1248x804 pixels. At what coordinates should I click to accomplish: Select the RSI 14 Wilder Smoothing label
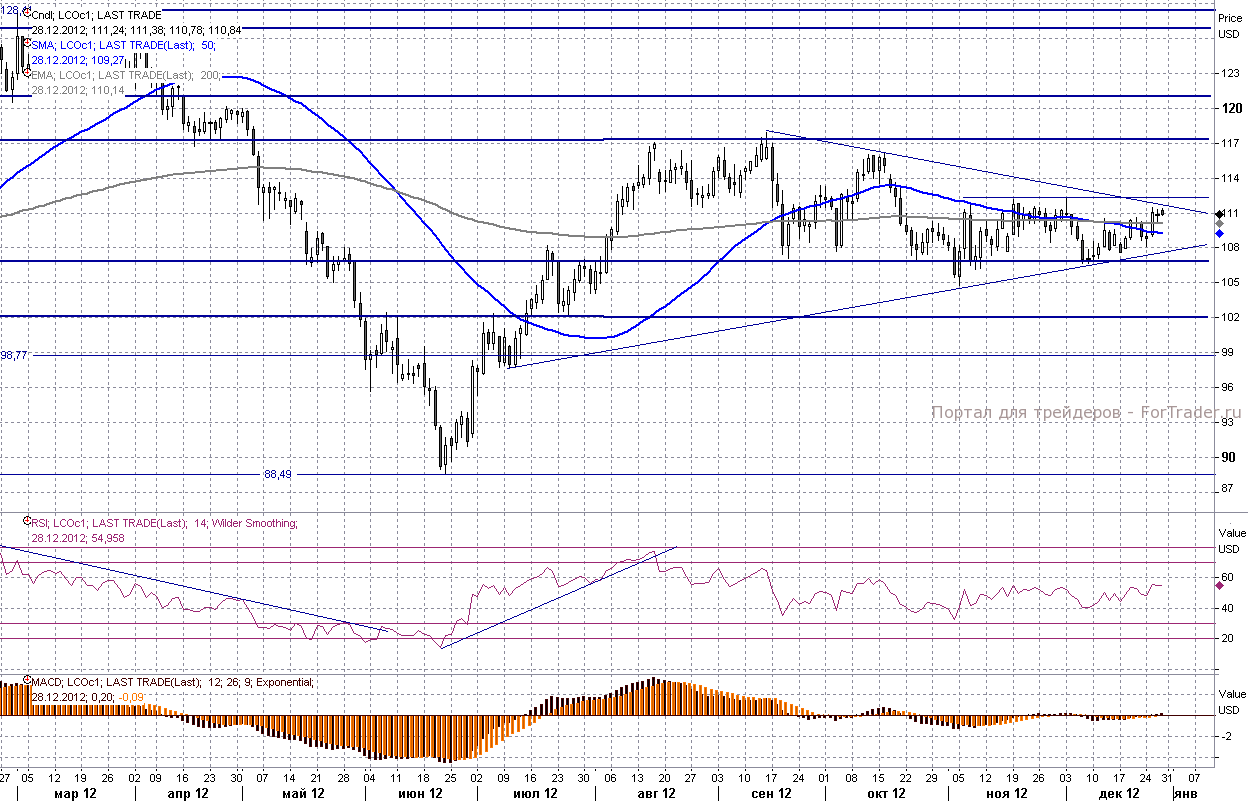164,523
